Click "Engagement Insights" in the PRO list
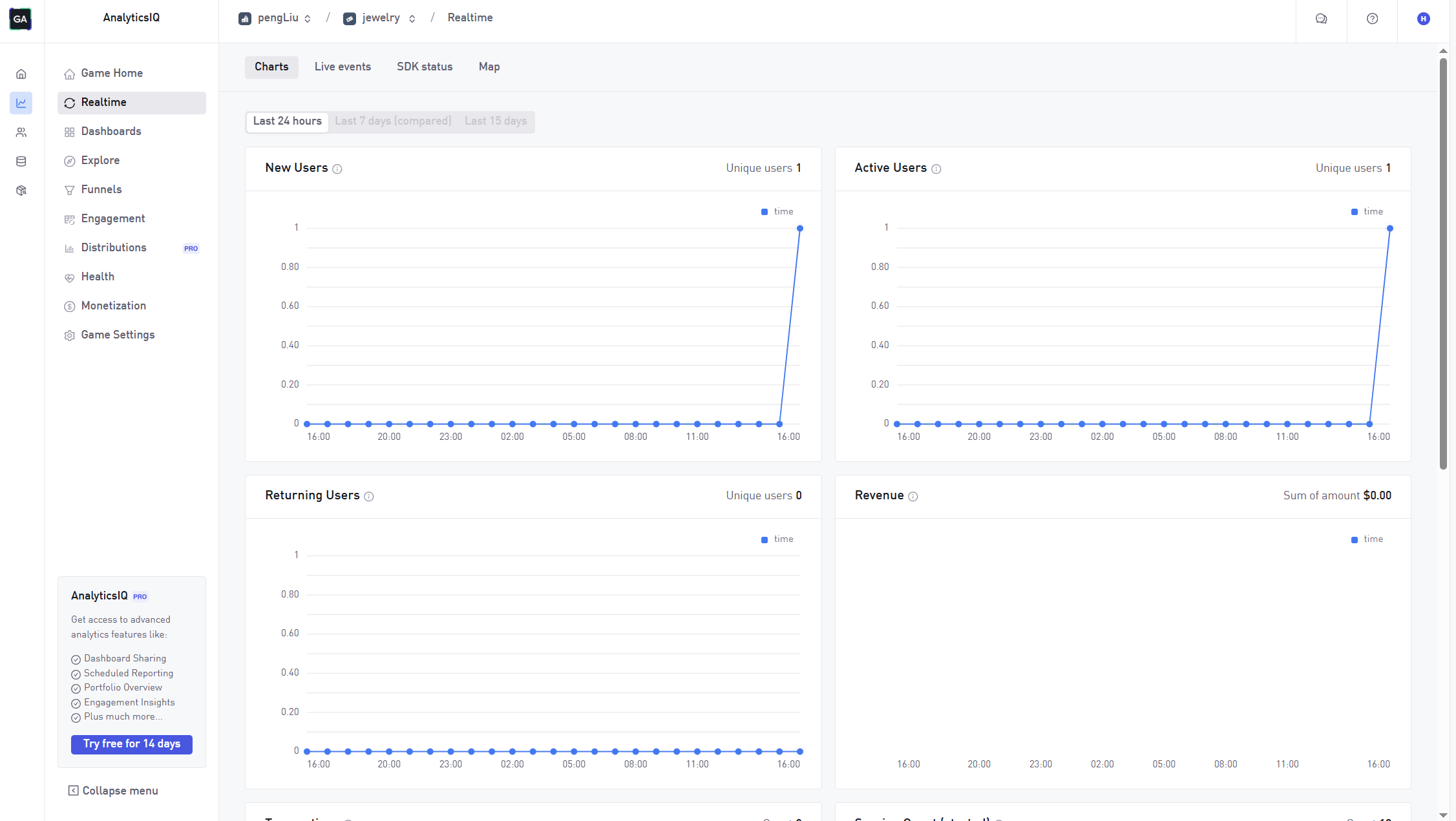The width and height of the screenshot is (1456, 821). 129,702
